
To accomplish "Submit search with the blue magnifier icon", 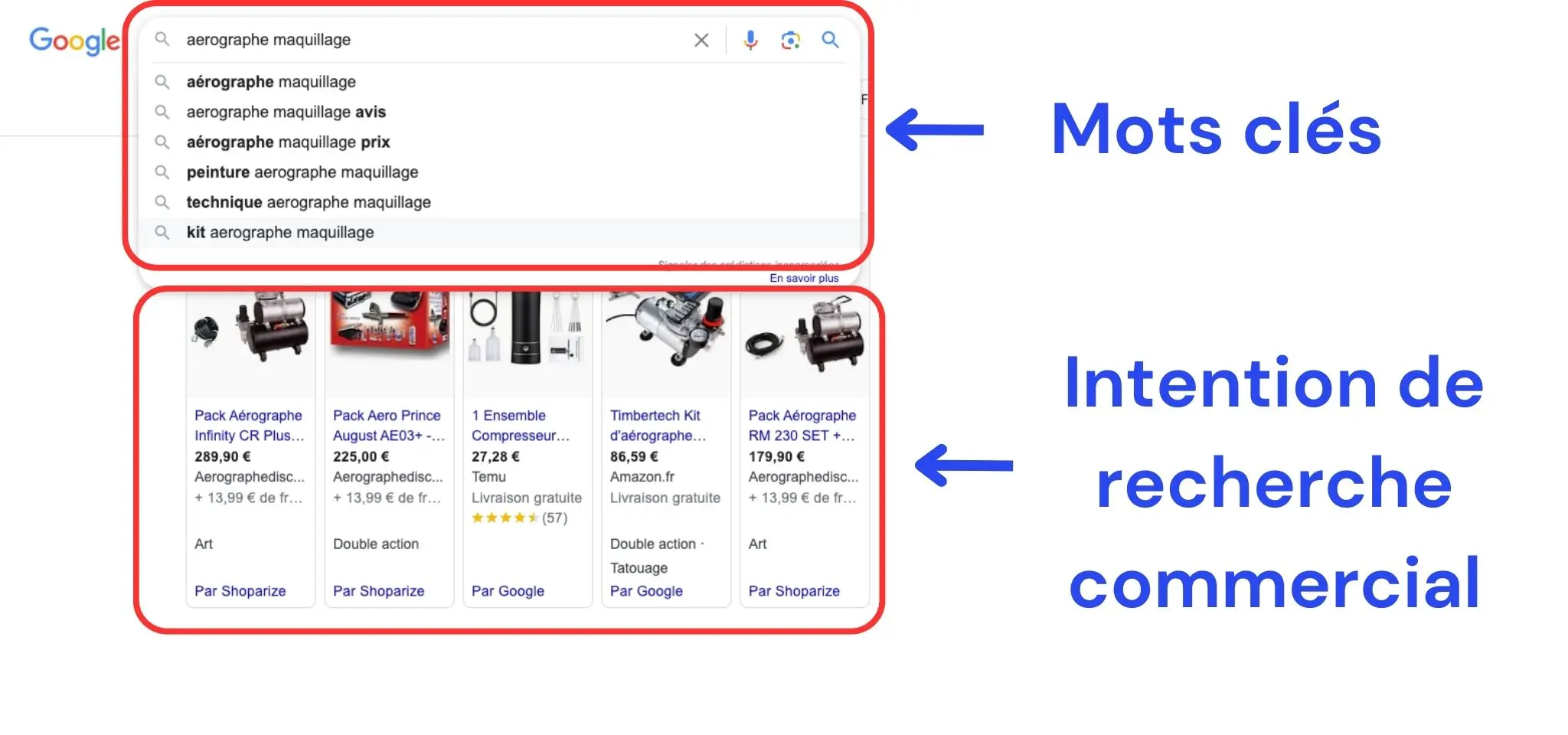I will pos(831,40).
